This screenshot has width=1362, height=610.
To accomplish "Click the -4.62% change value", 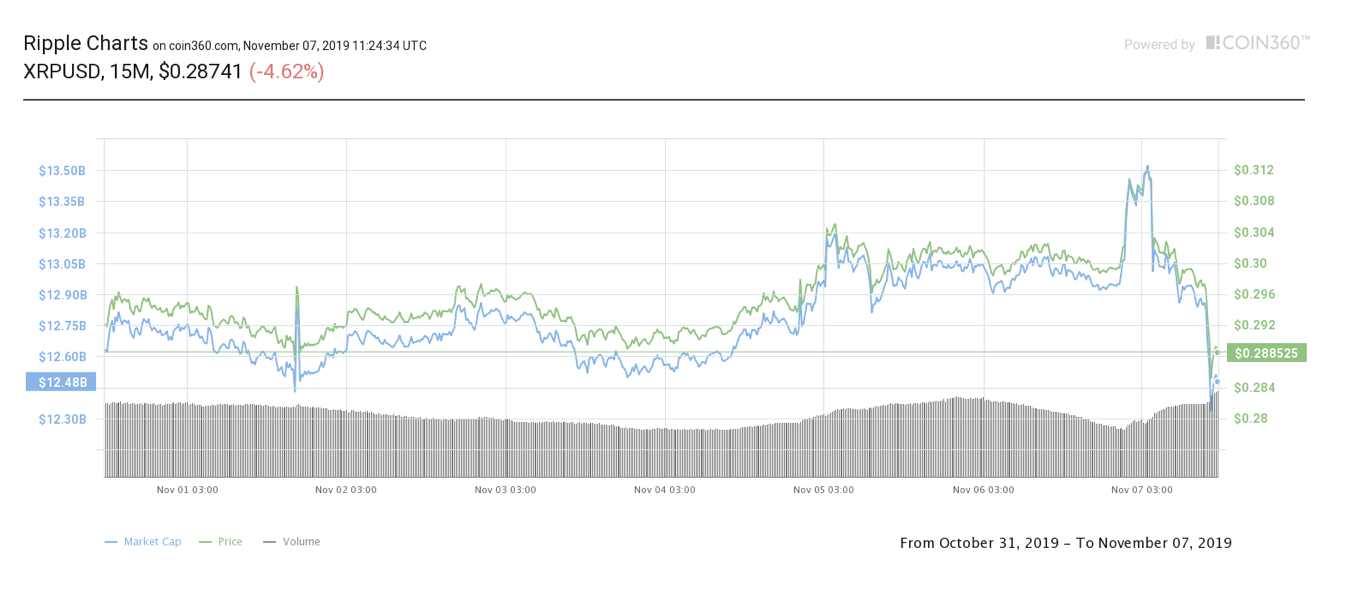I will click(x=286, y=72).
